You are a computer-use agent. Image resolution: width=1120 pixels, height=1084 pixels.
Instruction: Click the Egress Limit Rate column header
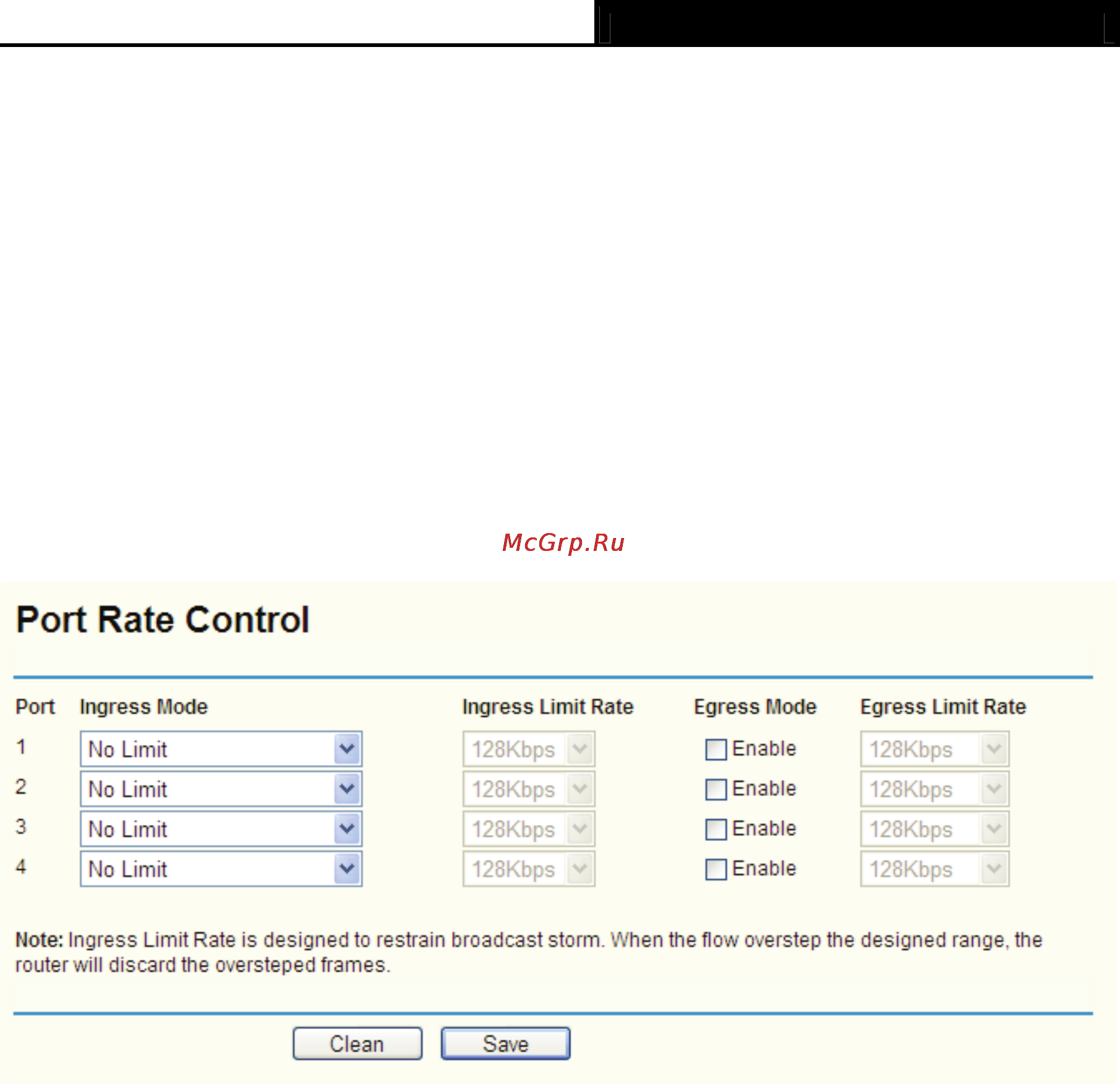point(943,707)
